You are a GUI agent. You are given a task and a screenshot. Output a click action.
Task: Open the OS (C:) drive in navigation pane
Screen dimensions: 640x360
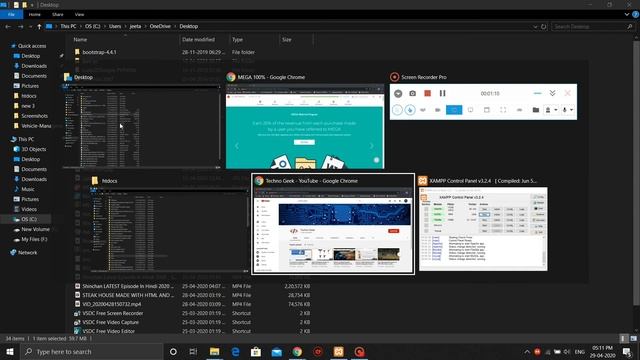(x=29, y=219)
